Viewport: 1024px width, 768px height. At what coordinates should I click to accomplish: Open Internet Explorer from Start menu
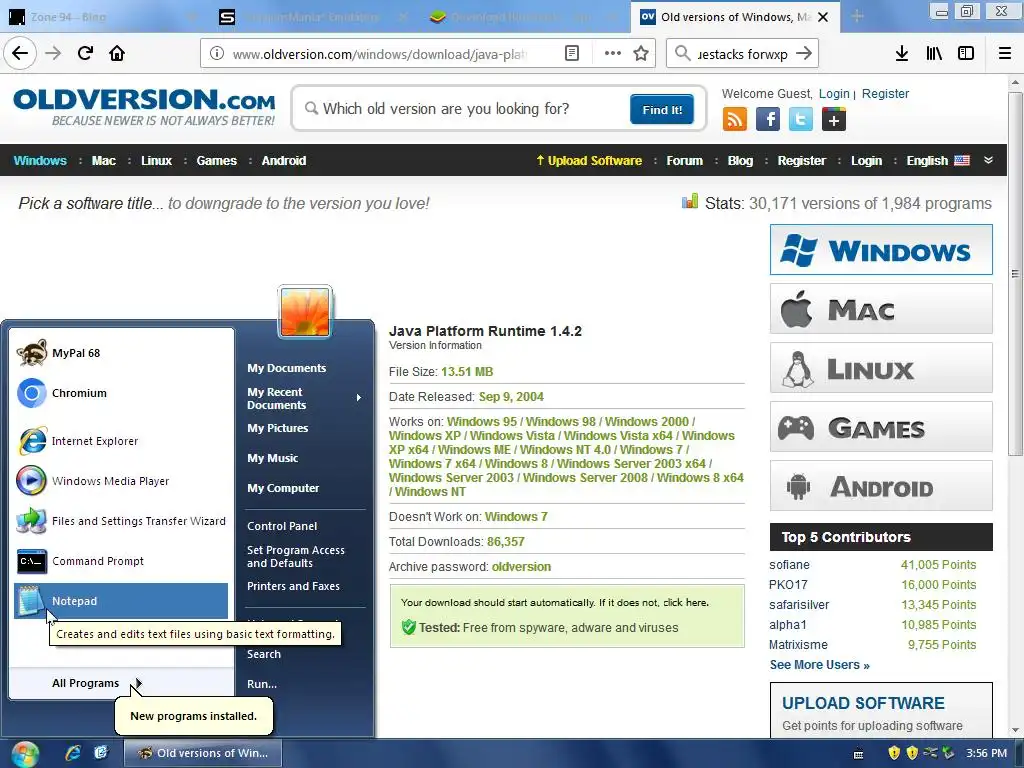121,441
